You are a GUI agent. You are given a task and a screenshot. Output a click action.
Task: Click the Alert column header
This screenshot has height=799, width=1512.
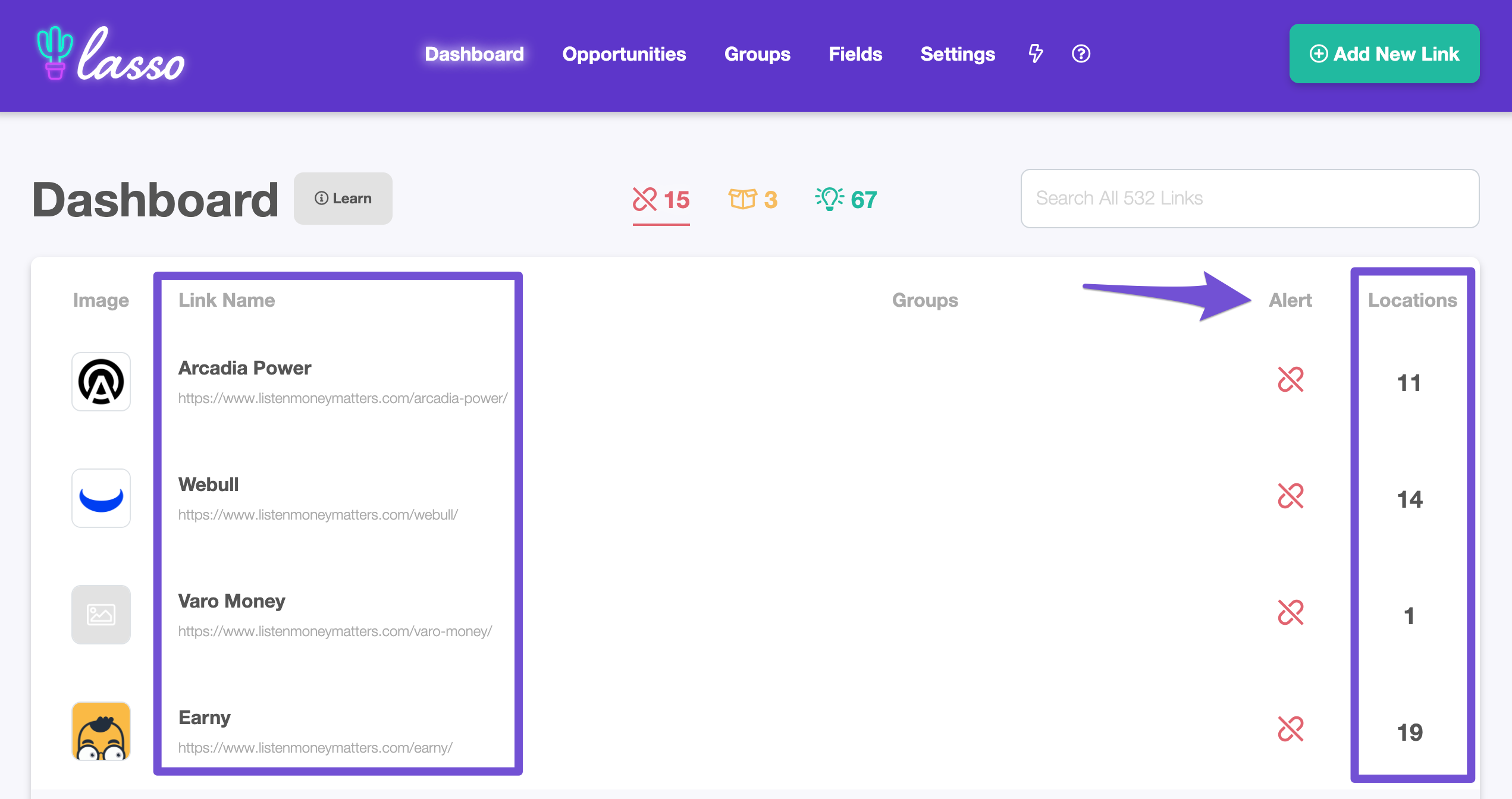coord(1290,300)
